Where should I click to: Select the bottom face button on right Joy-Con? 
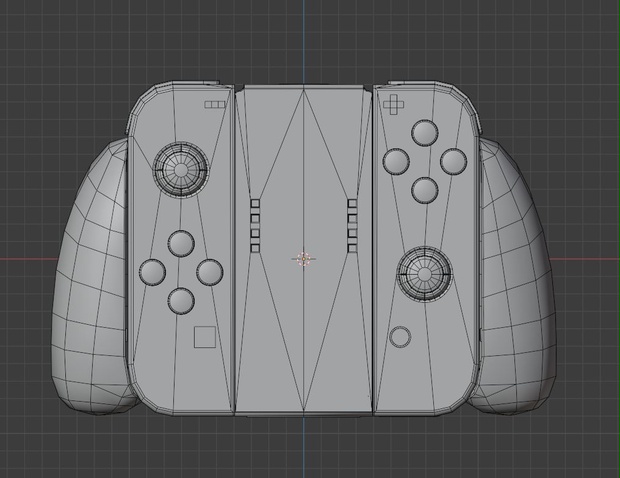[x=425, y=190]
